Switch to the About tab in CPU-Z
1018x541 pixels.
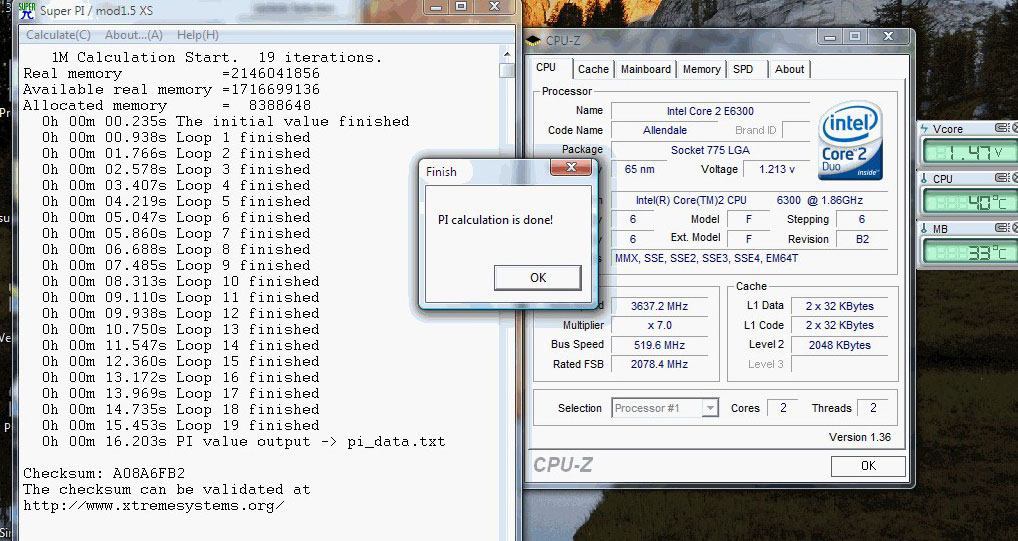[x=789, y=69]
